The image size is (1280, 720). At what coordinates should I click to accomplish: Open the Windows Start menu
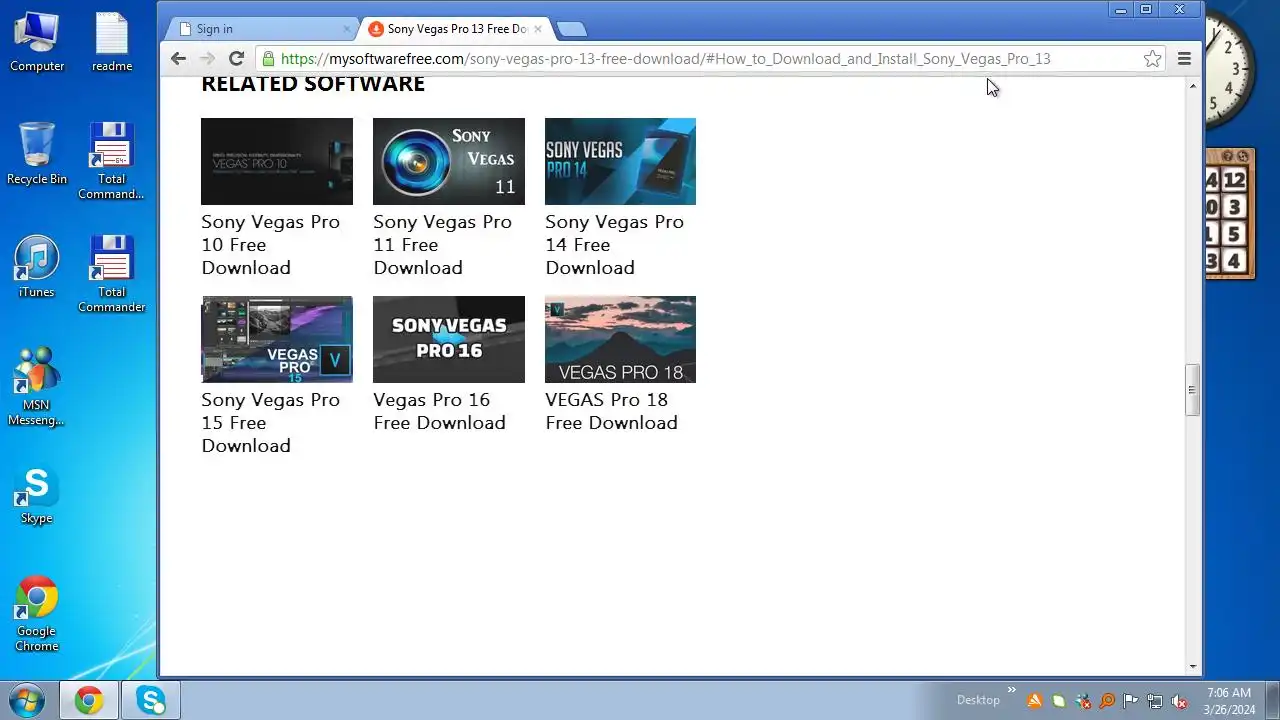[27, 700]
